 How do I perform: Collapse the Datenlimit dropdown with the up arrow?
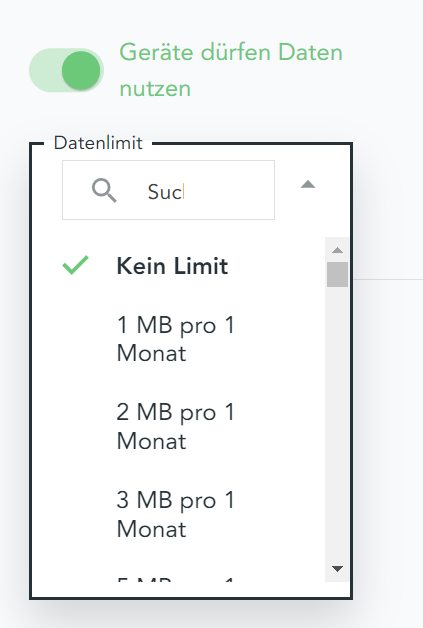pyautogui.click(x=308, y=184)
